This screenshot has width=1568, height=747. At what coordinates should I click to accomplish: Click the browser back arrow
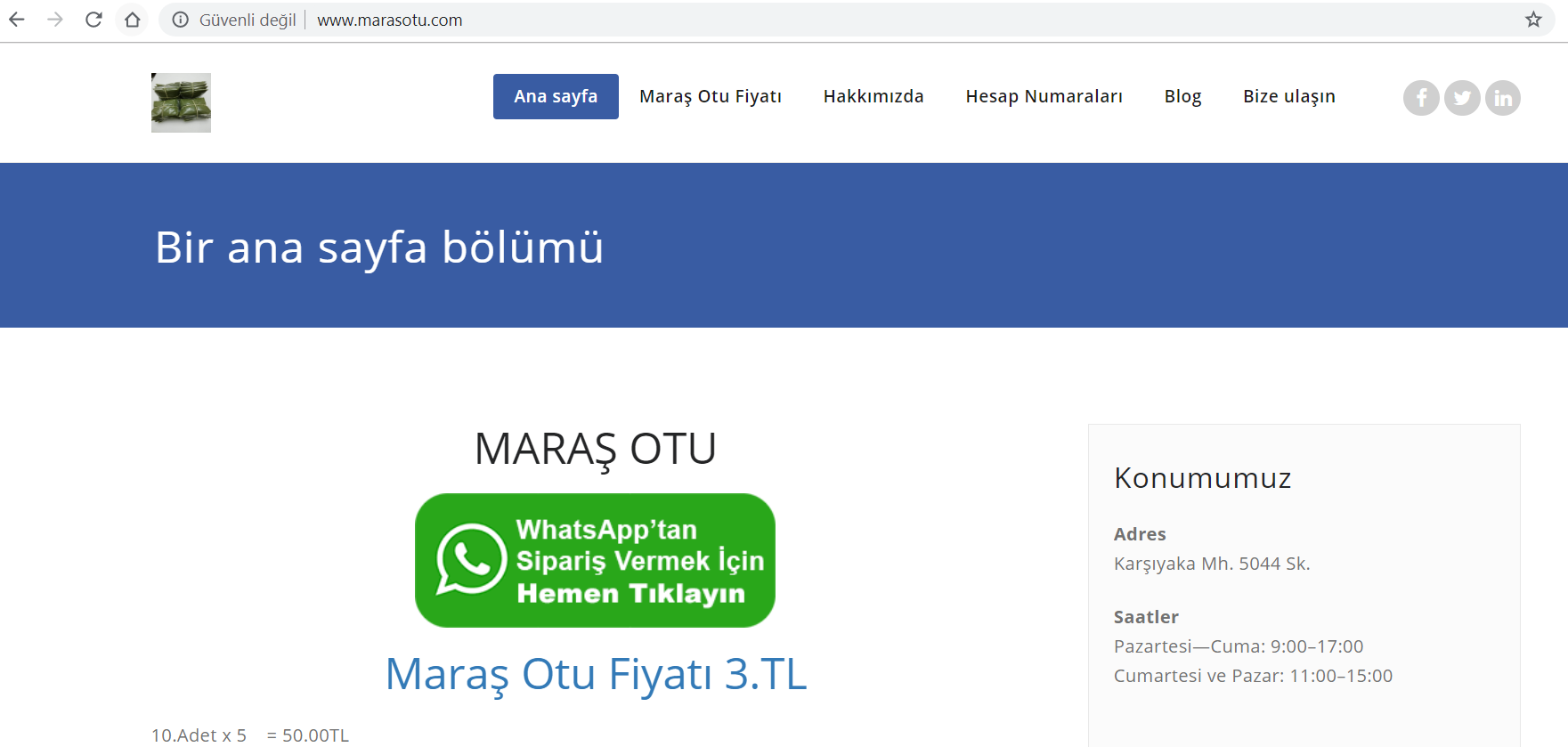click(x=17, y=20)
